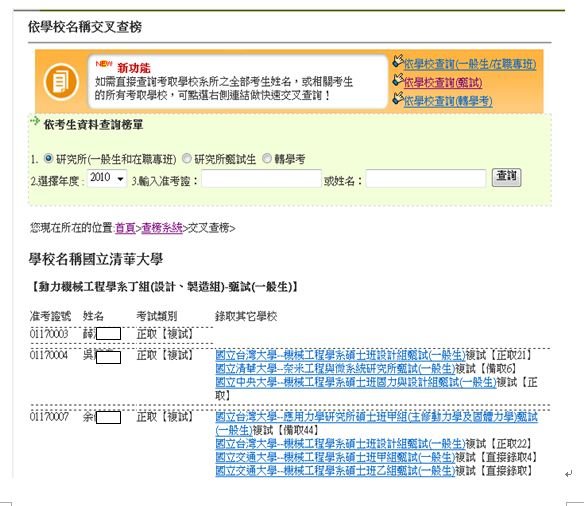Viewport: 584px width, 506px height.
Task: Select 轉學考 radio button
Action: coord(267,158)
